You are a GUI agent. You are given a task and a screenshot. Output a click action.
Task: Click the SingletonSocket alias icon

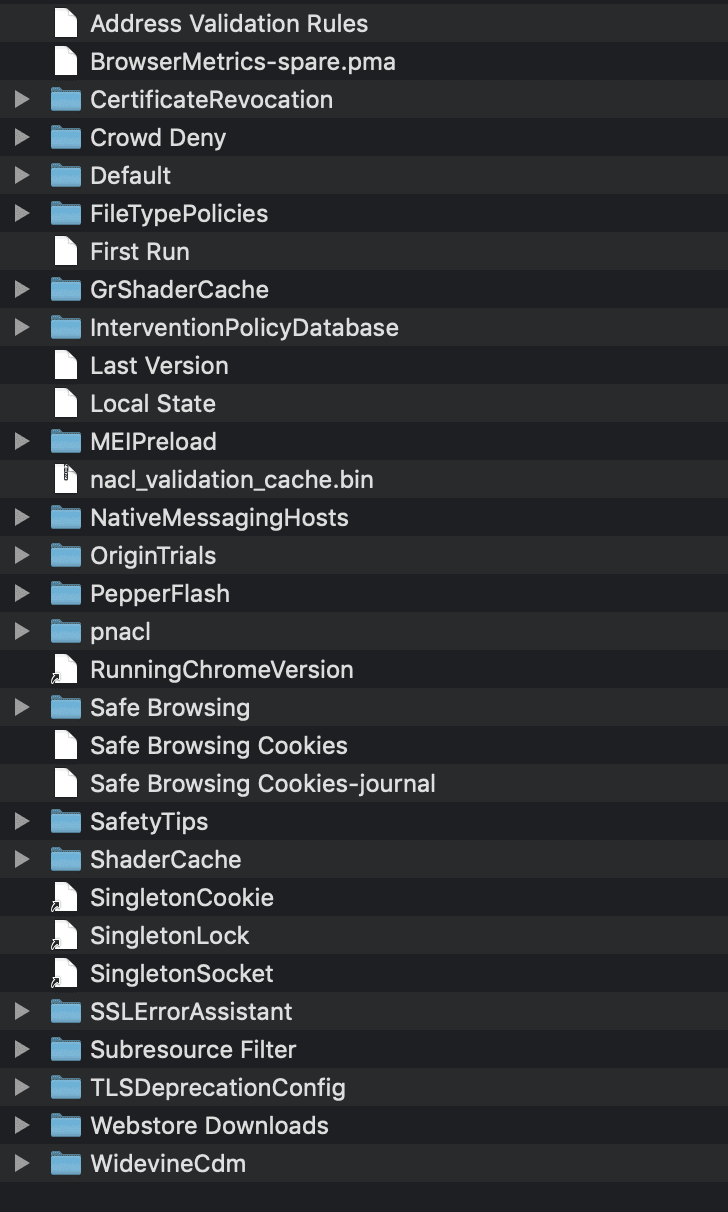[x=66, y=974]
